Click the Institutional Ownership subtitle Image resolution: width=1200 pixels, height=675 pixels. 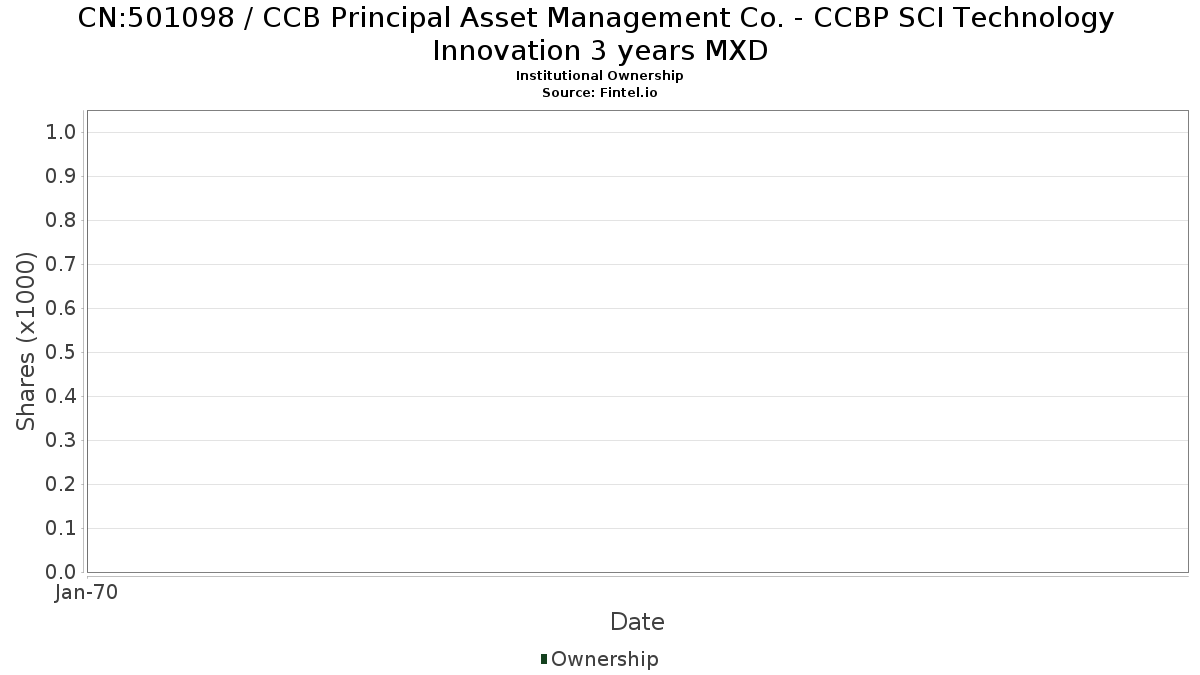(x=600, y=76)
